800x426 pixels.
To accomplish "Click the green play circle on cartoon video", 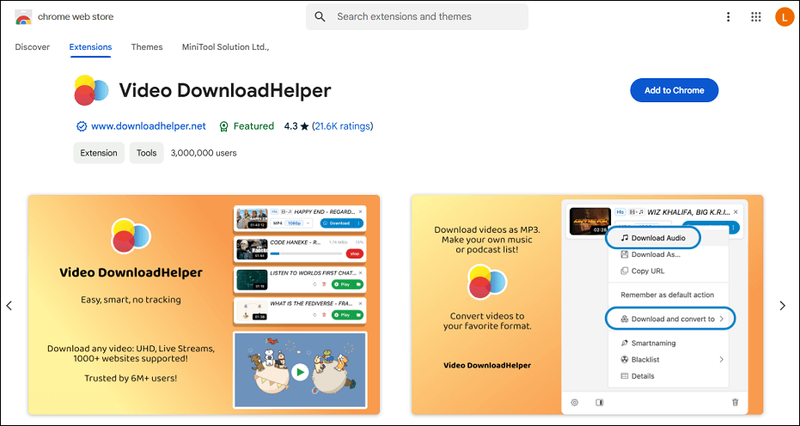I will [x=300, y=372].
